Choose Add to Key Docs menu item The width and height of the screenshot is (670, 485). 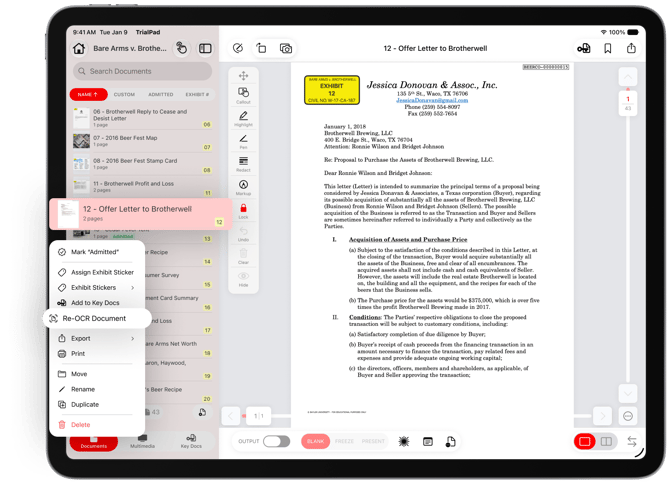point(97,303)
